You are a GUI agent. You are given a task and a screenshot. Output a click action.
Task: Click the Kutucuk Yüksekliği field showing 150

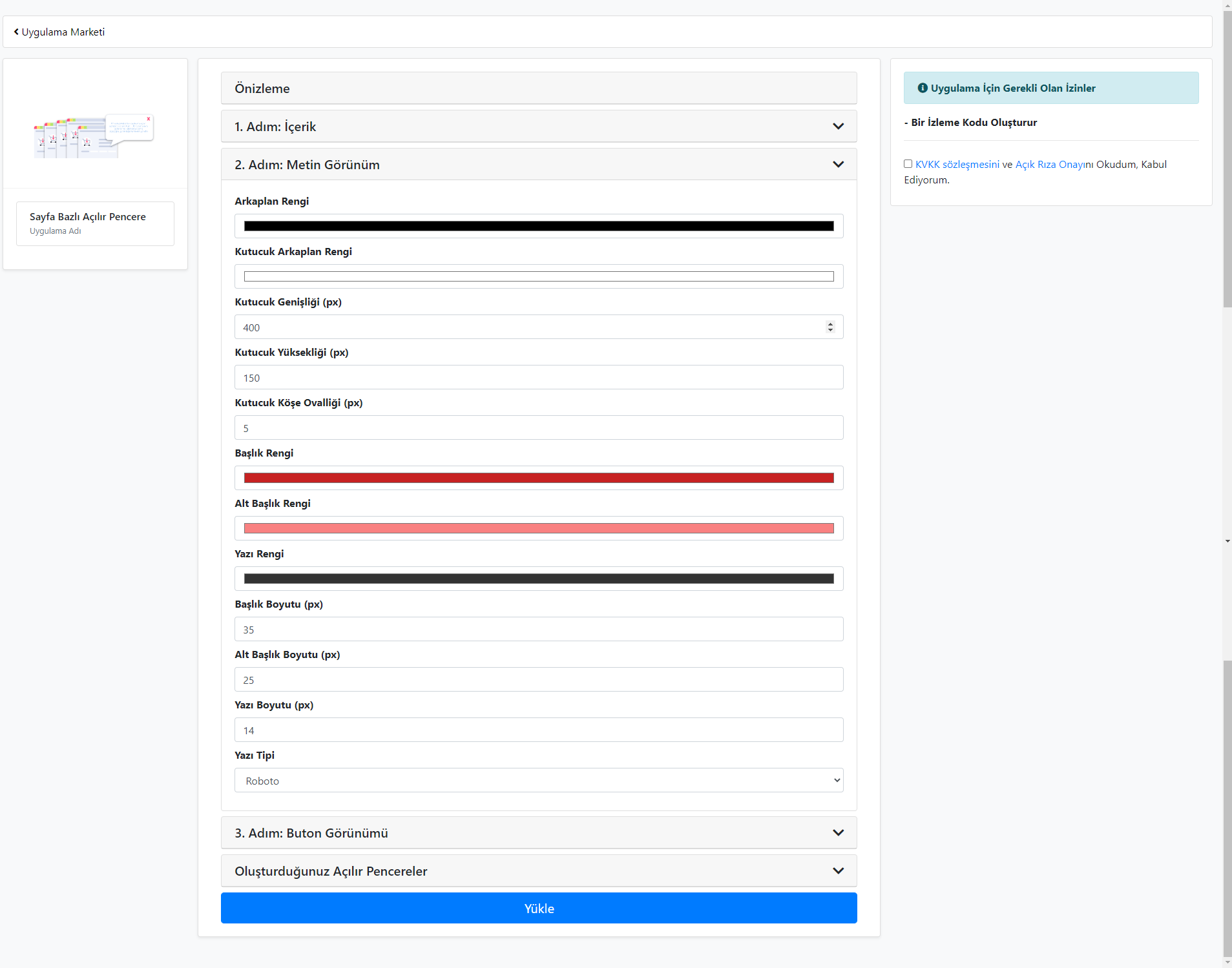(539, 377)
